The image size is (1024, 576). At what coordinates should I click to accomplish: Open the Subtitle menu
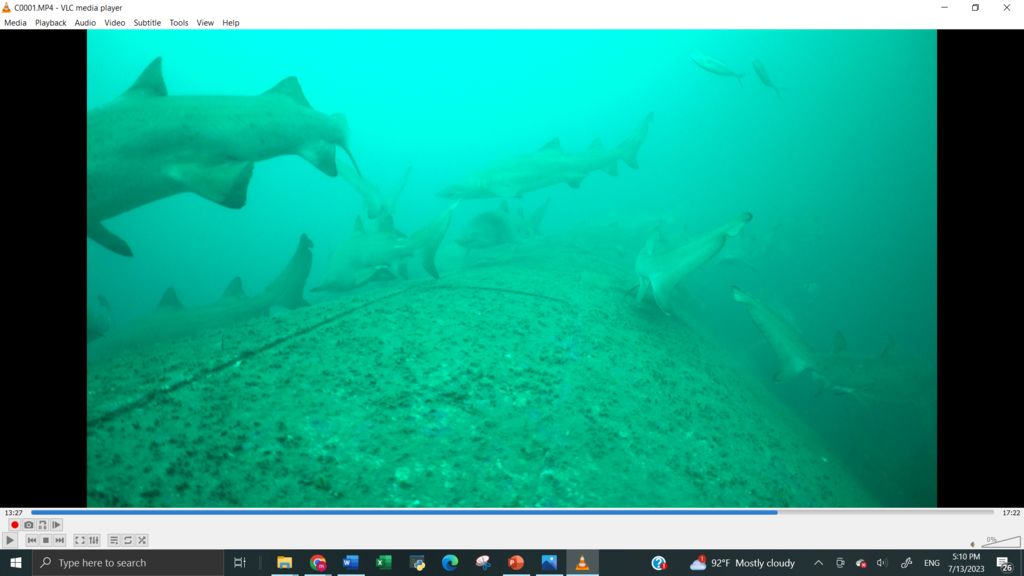click(x=147, y=23)
